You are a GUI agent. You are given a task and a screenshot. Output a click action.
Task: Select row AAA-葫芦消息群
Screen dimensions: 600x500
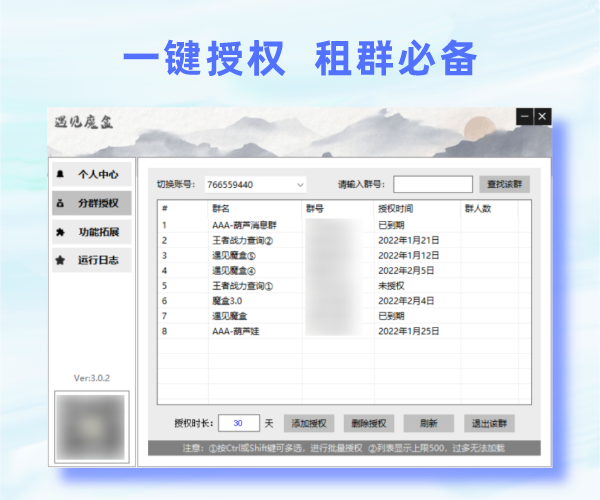click(x=344, y=225)
